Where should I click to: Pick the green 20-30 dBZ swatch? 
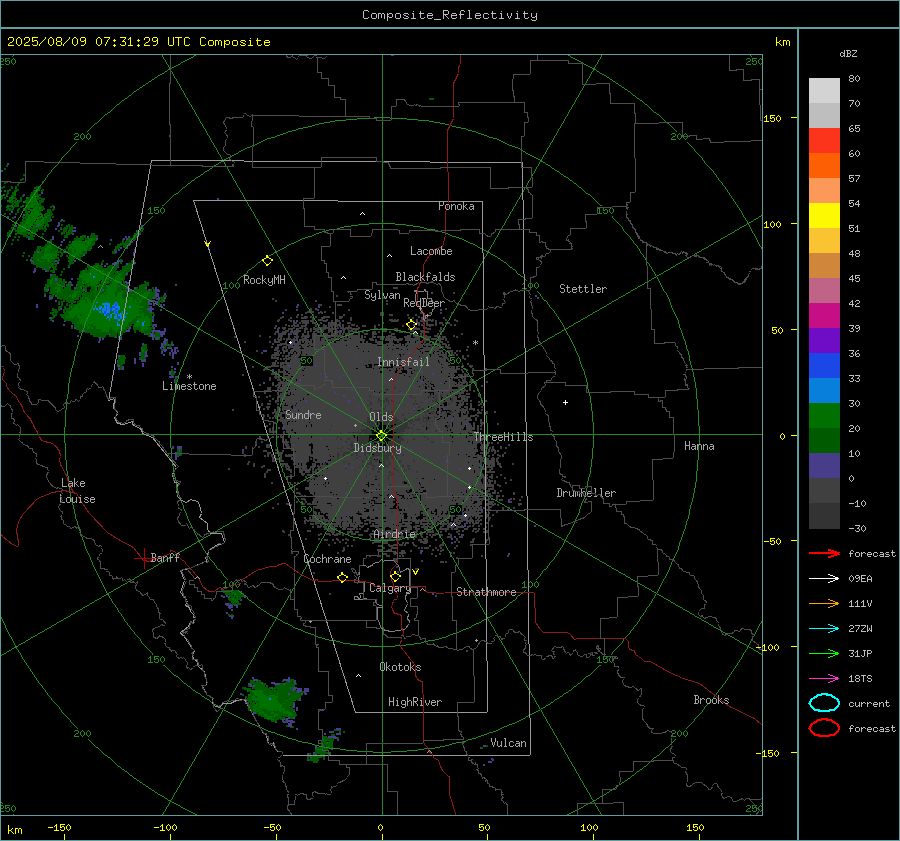click(x=824, y=416)
